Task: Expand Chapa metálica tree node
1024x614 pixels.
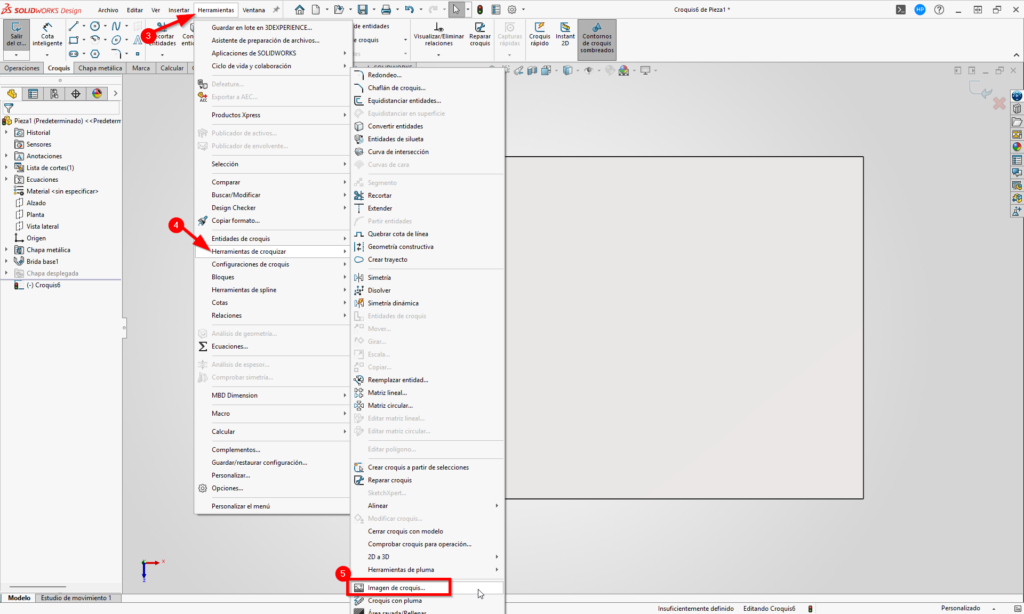Action: click(7, 250)
